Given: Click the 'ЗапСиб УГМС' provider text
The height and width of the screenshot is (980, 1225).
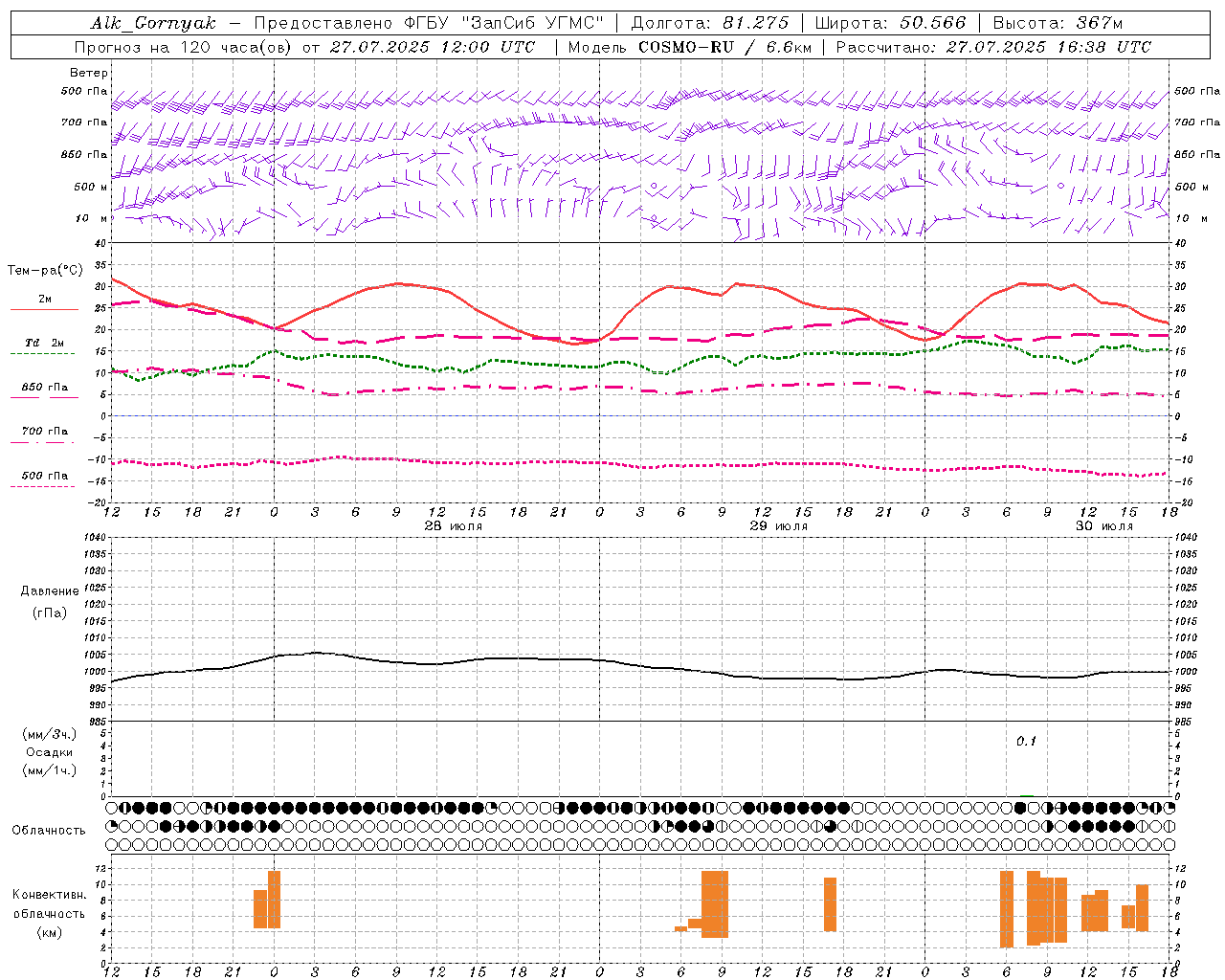Looking at the screenshot, I should [531, 23].
